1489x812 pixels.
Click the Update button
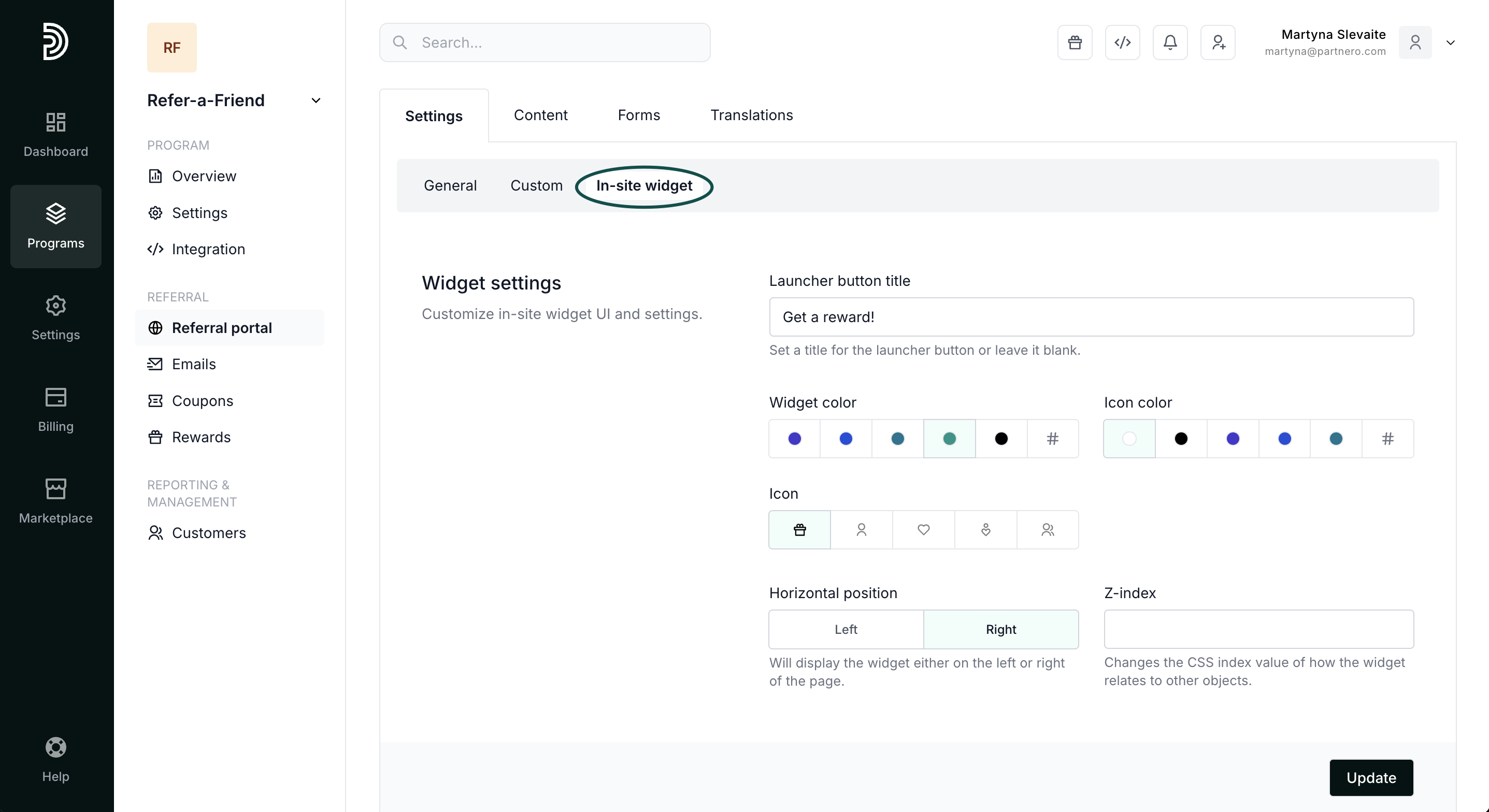coord(1370,777)
